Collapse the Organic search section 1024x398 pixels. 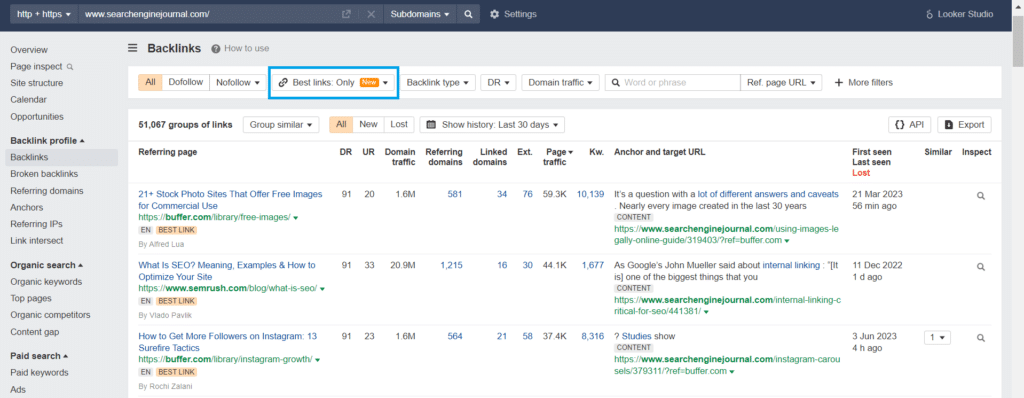tap(46, 265)
